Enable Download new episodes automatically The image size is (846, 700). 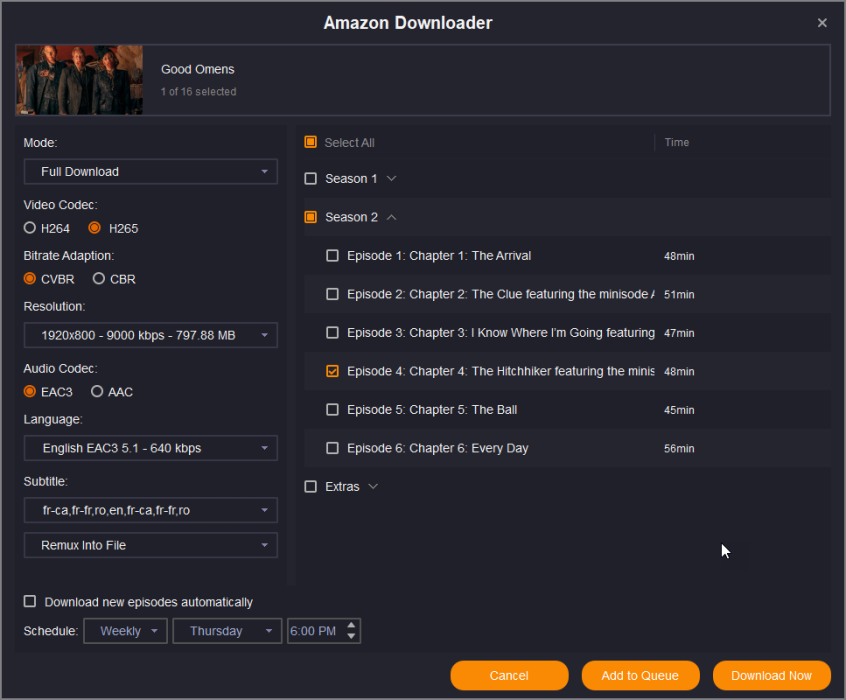30,601
